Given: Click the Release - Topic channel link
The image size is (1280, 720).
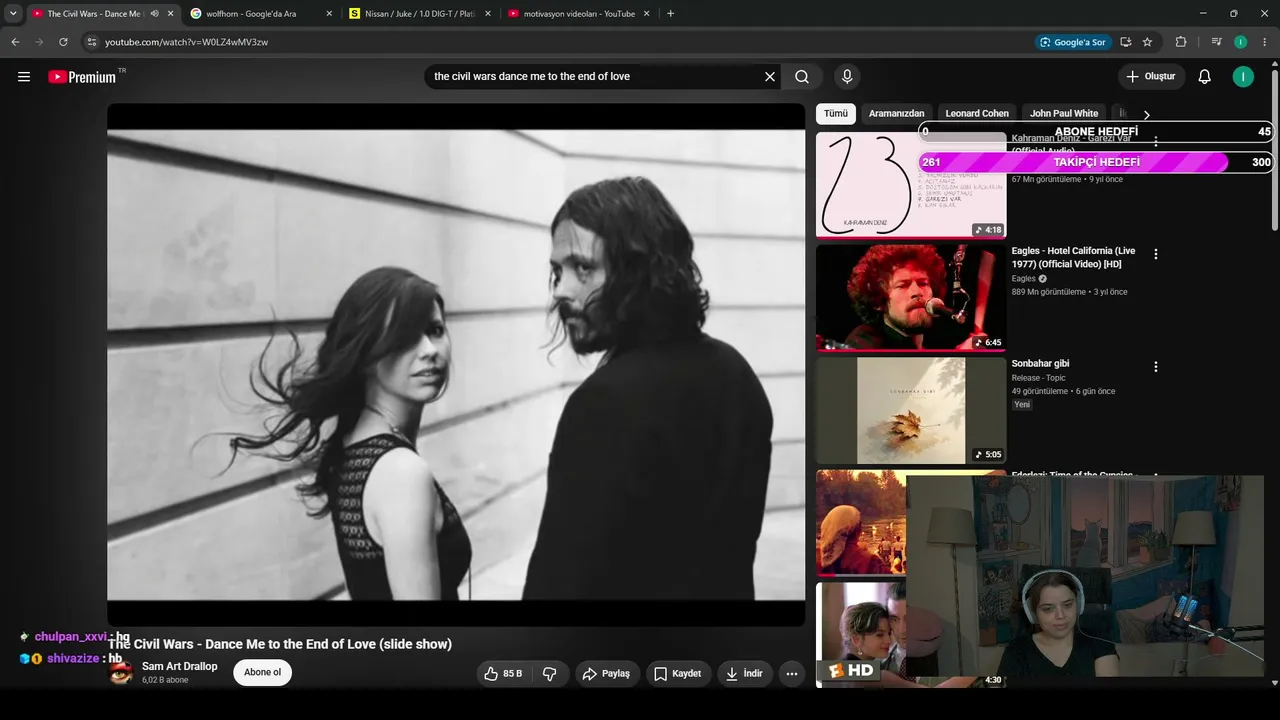Looking at the screenshot, I should pyautogui.click(x=1038, y=378).
